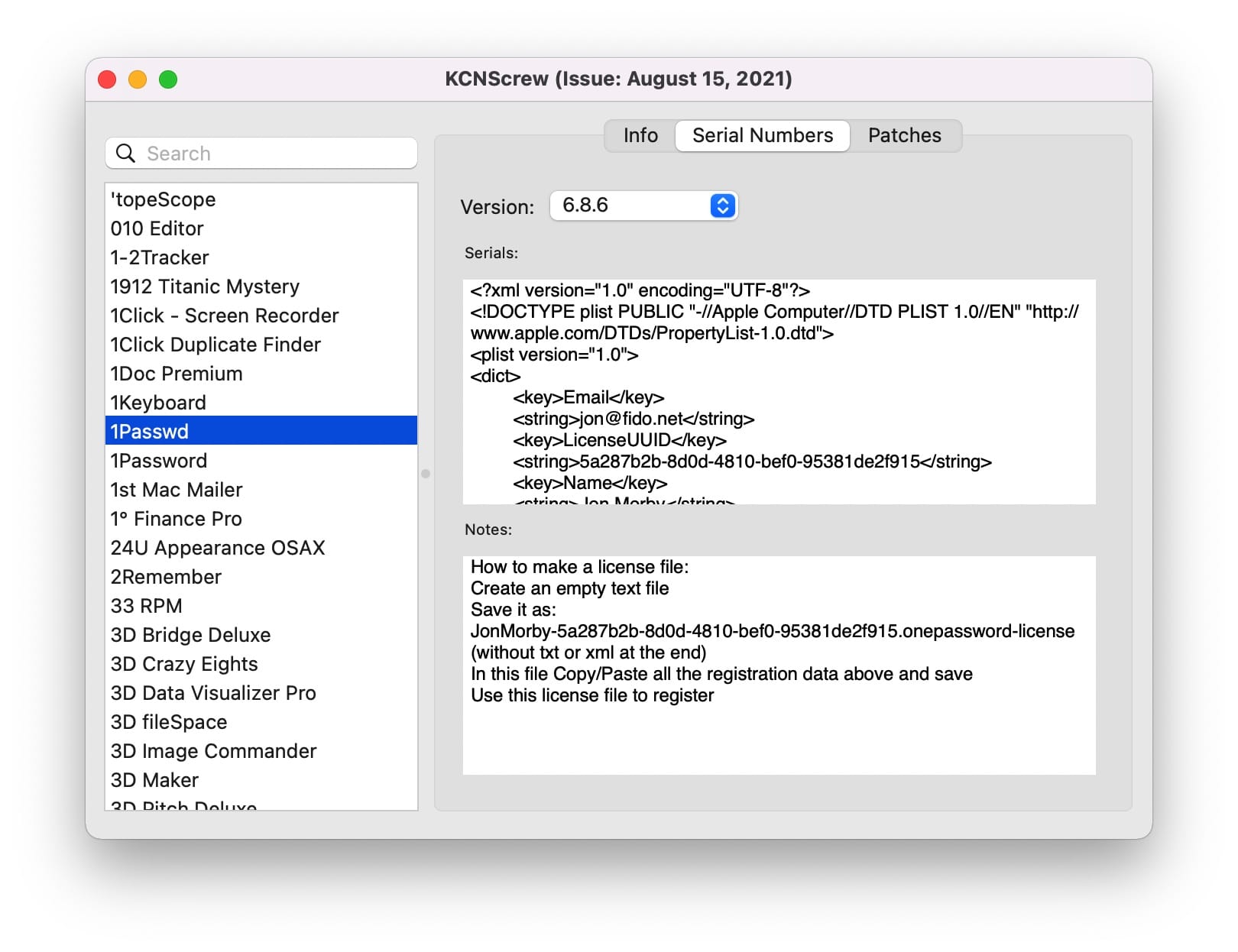Click the Copy/Paste registration data note line
Viewport: 1238px width, 952px height.
[x=721, y=674]
